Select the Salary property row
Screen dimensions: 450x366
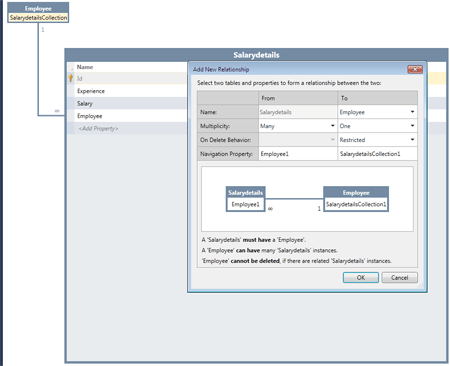pos(127,103)
